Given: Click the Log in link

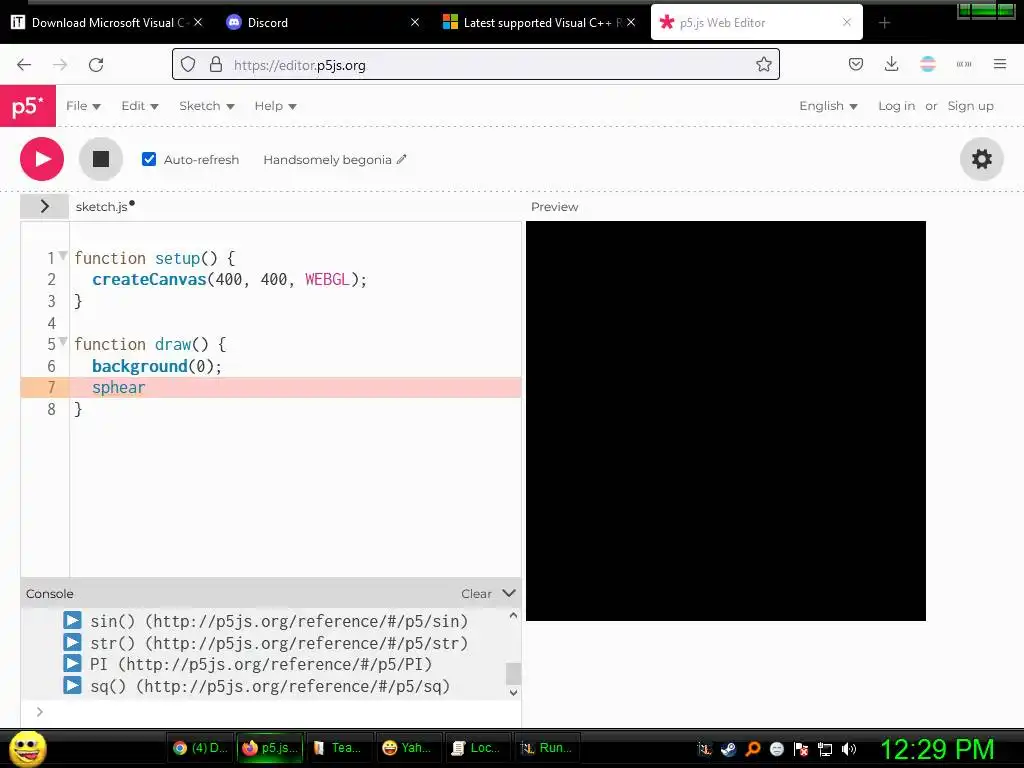Looking at the screenshot, I should (896, 106).
